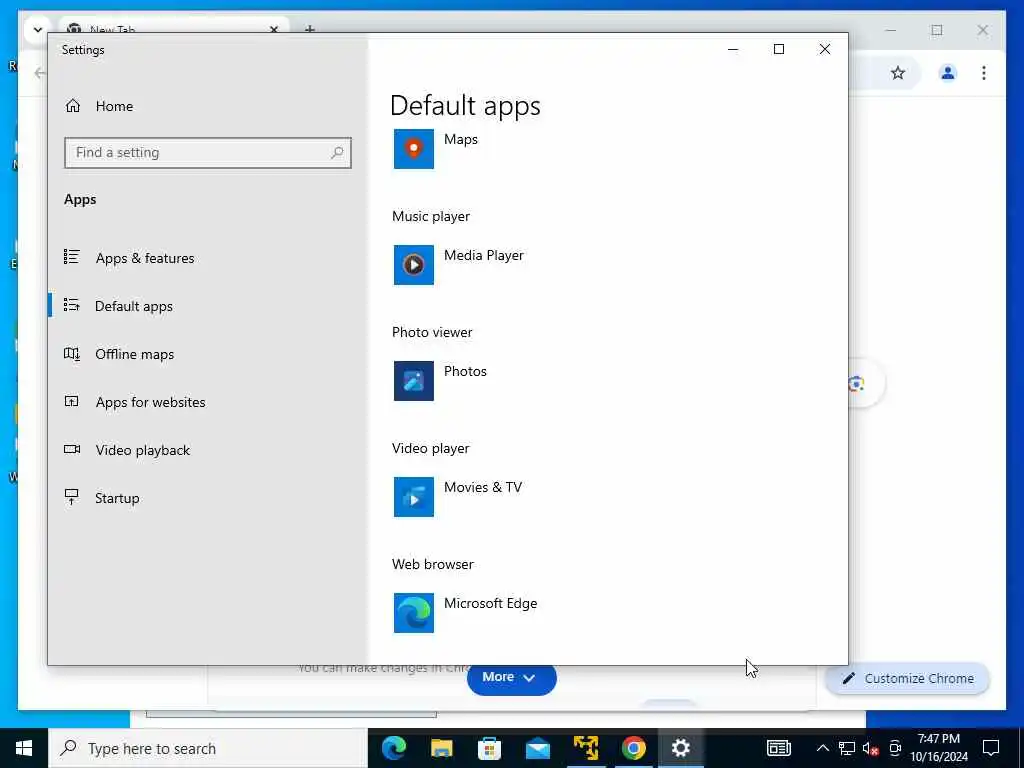Click Customize Chrome button
Viewport: 1024px width, 768px height.
click(x=908, y=679)
